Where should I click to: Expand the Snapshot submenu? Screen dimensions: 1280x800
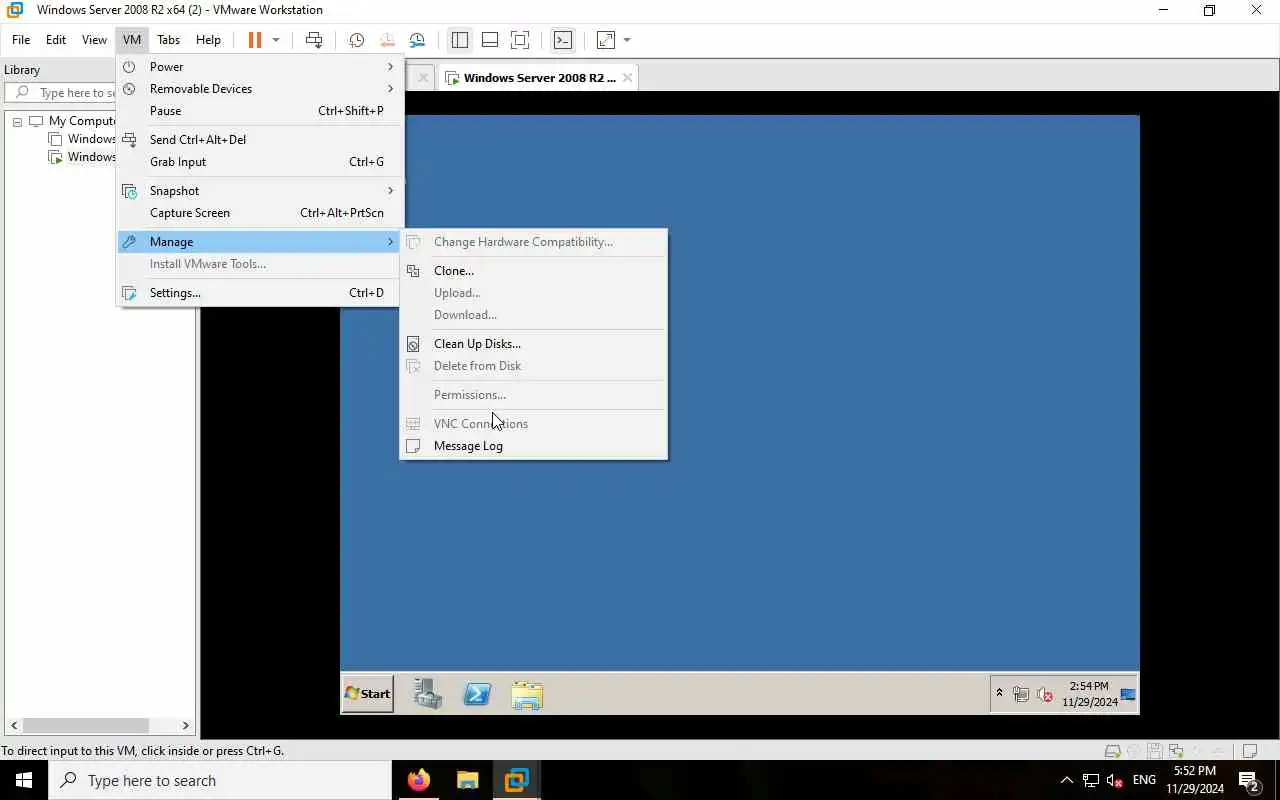(x=259, y=191)
